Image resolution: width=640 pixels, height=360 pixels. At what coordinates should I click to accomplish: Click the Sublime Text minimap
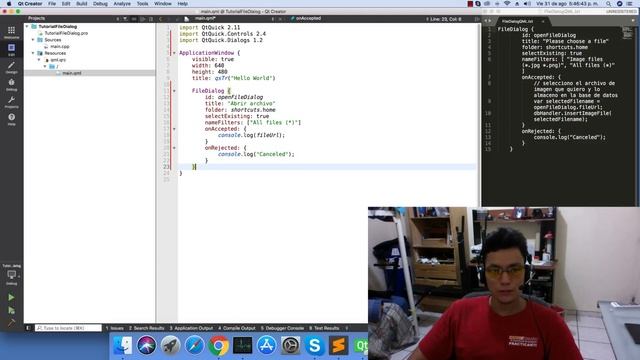627,33
